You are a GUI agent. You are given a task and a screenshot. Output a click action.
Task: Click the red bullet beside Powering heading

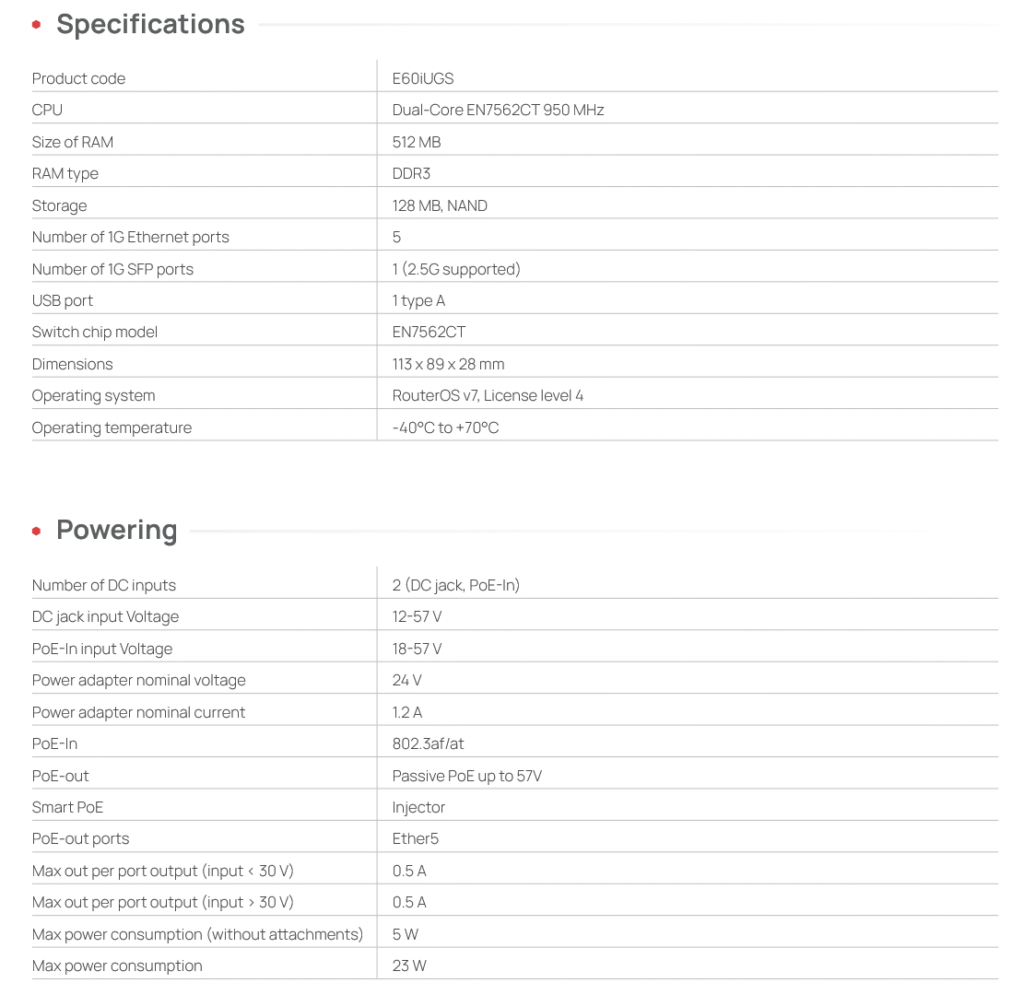37,531
